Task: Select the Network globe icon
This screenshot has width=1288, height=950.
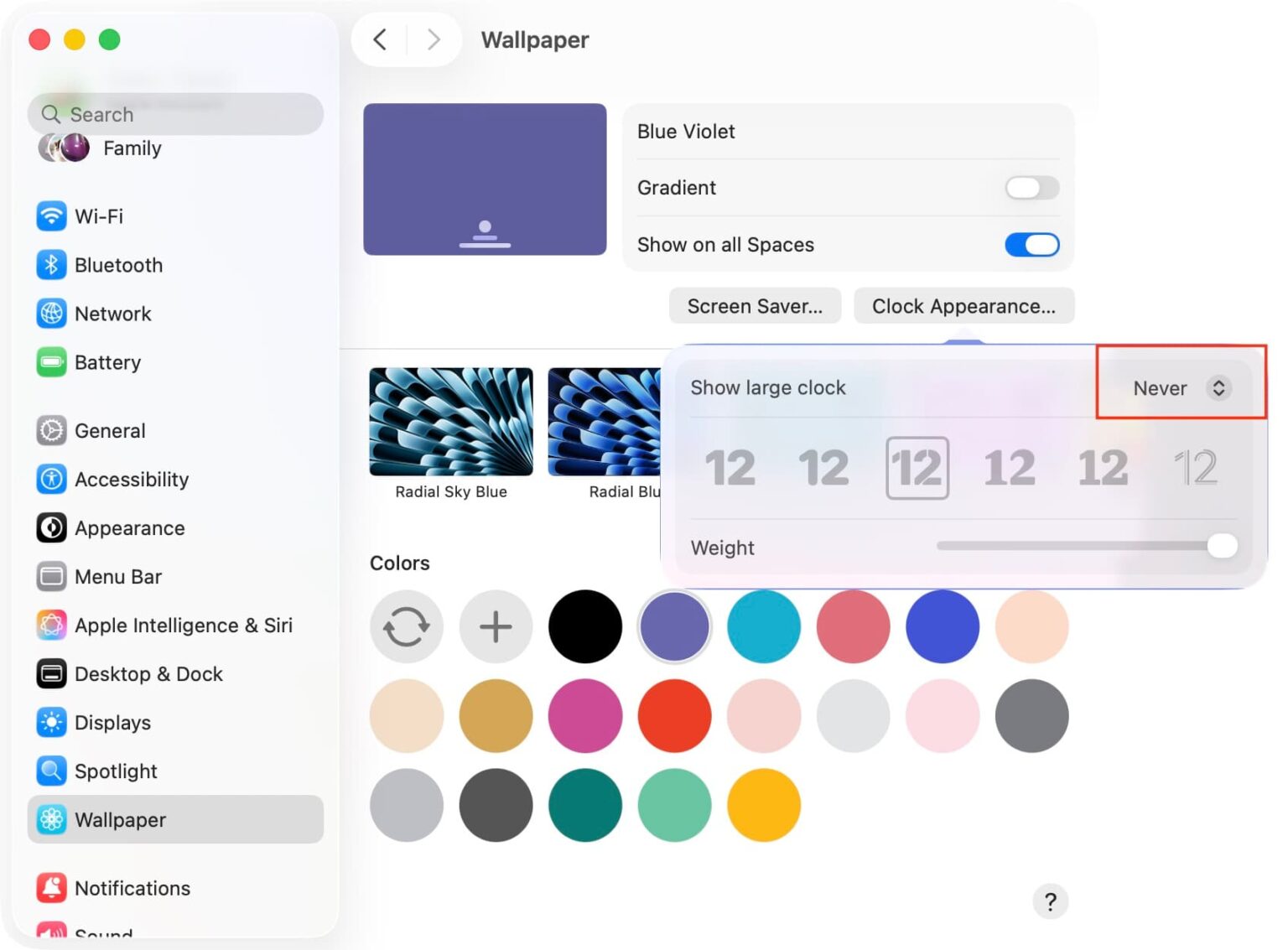Action: point(51,314)
